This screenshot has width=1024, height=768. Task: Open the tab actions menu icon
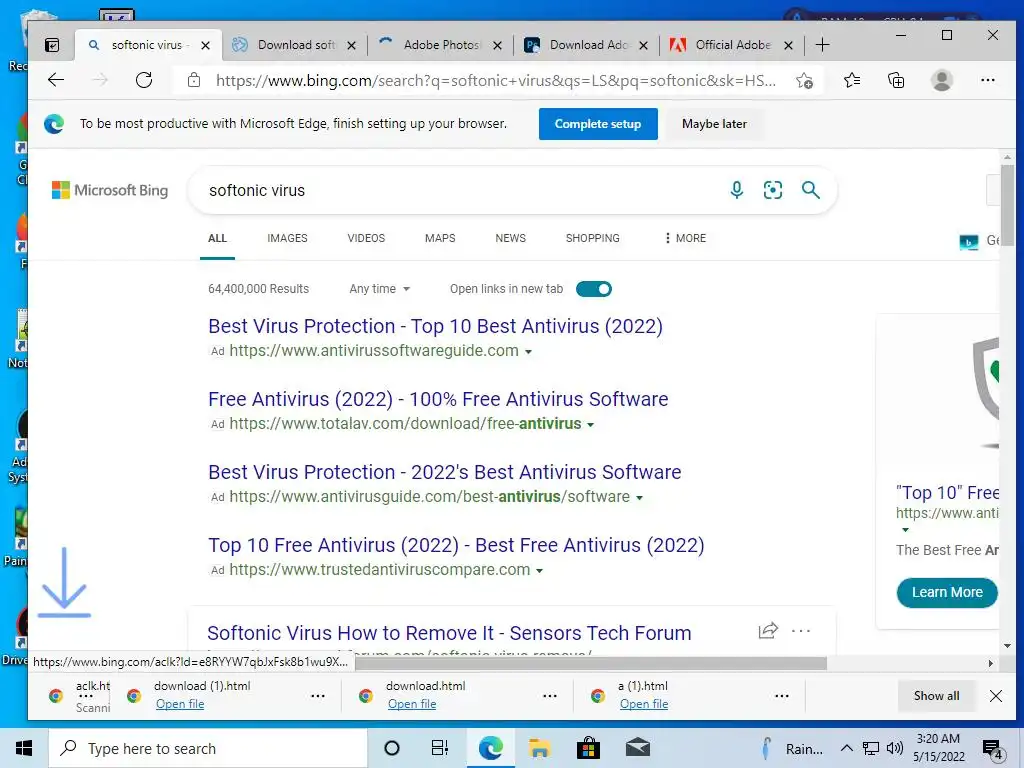[x=52, y=45]
